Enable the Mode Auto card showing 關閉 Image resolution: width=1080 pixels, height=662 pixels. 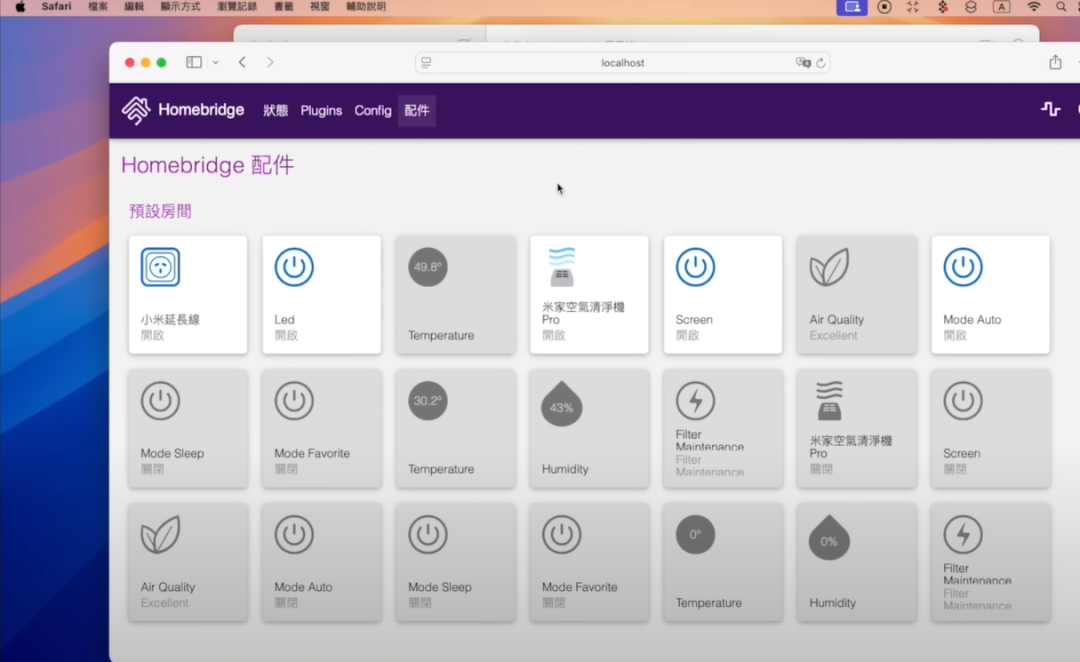click(x=321, y=562)
